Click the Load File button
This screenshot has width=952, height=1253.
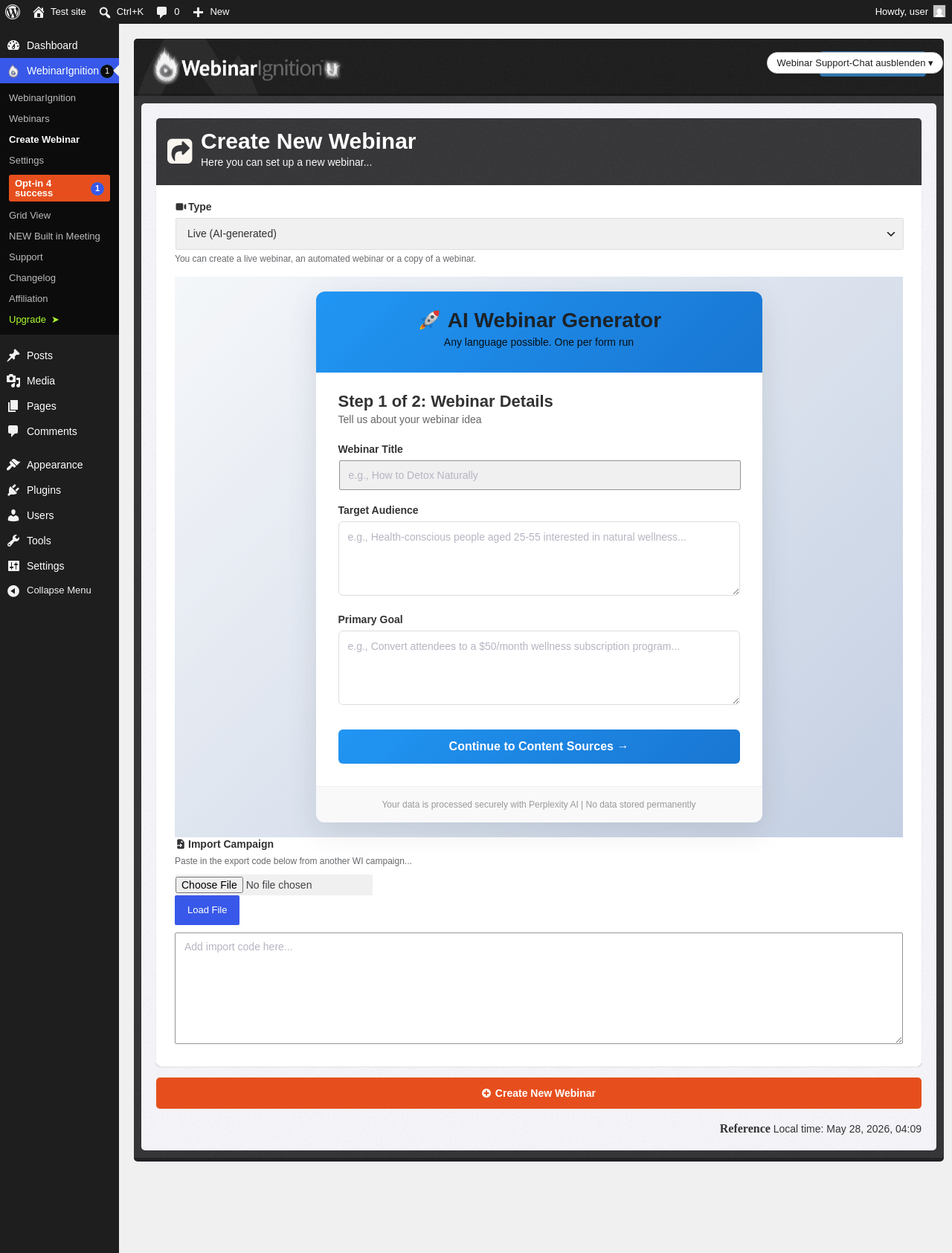click(x=207, y=910)
